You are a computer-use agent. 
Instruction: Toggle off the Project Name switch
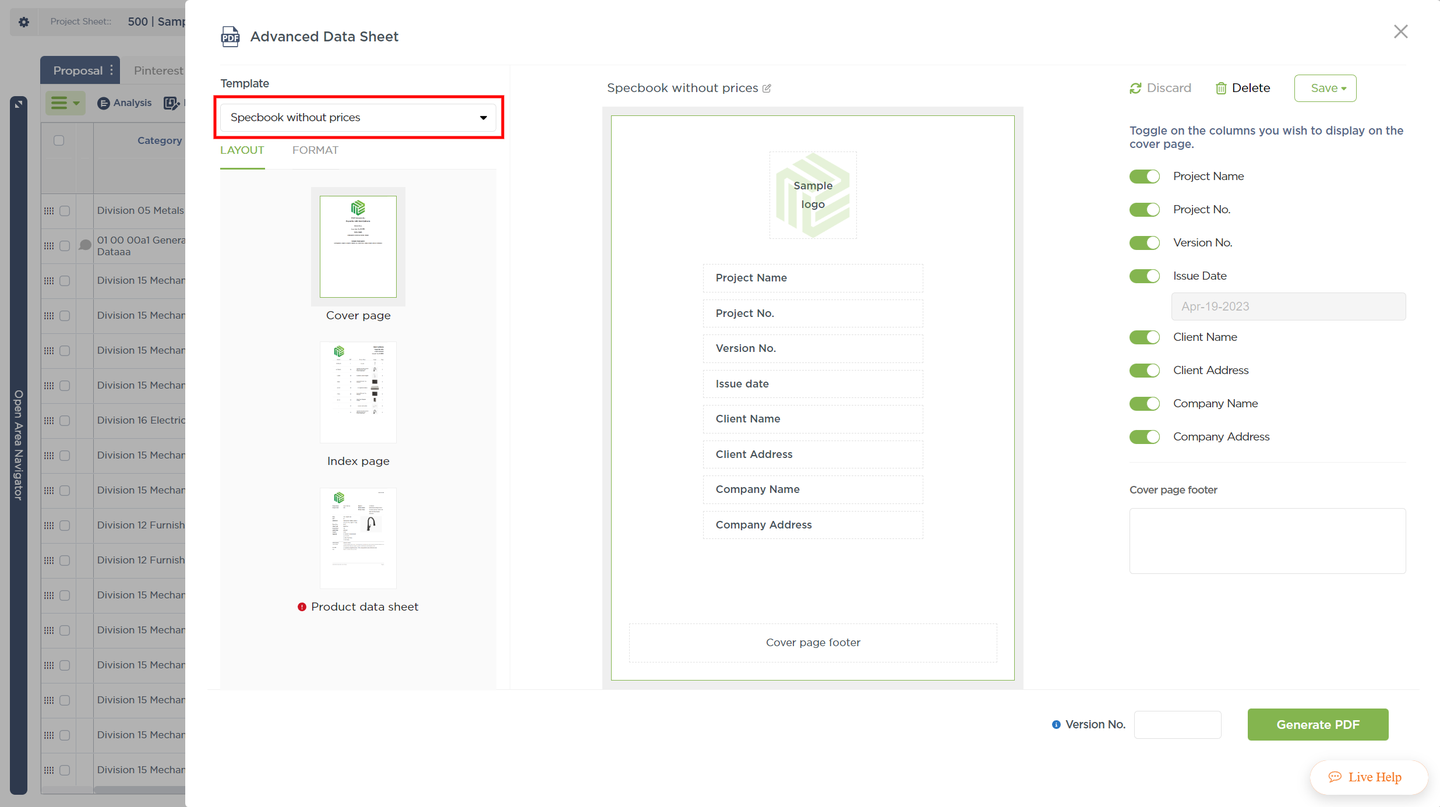tap(1144, 176)
